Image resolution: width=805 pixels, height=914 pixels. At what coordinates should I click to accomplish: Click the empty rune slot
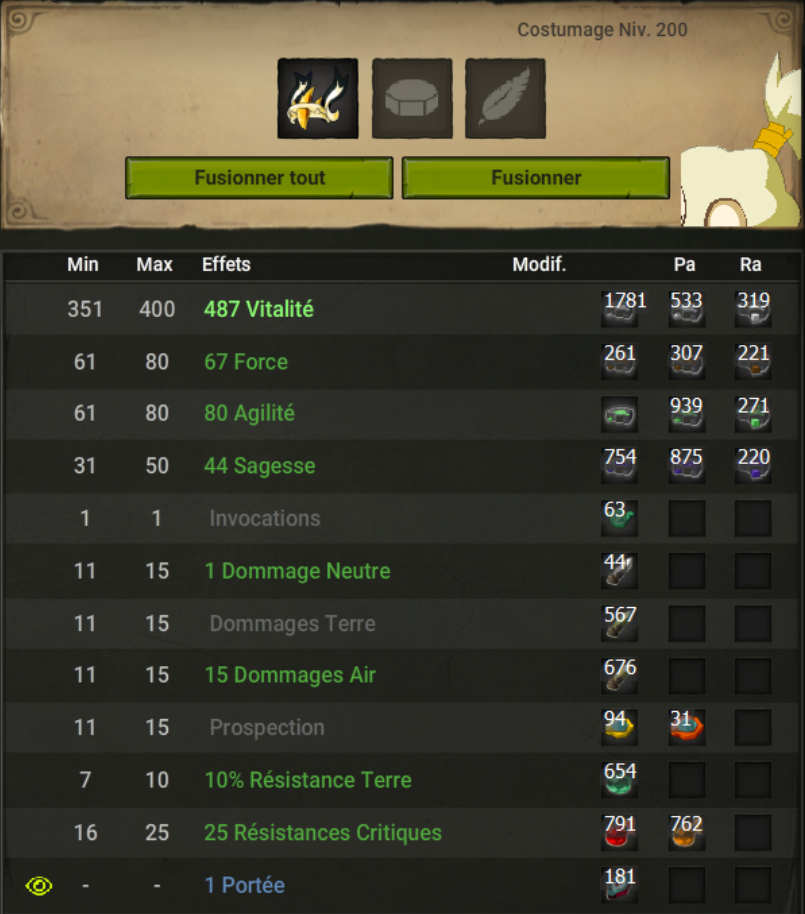click(x=412, y=99)
